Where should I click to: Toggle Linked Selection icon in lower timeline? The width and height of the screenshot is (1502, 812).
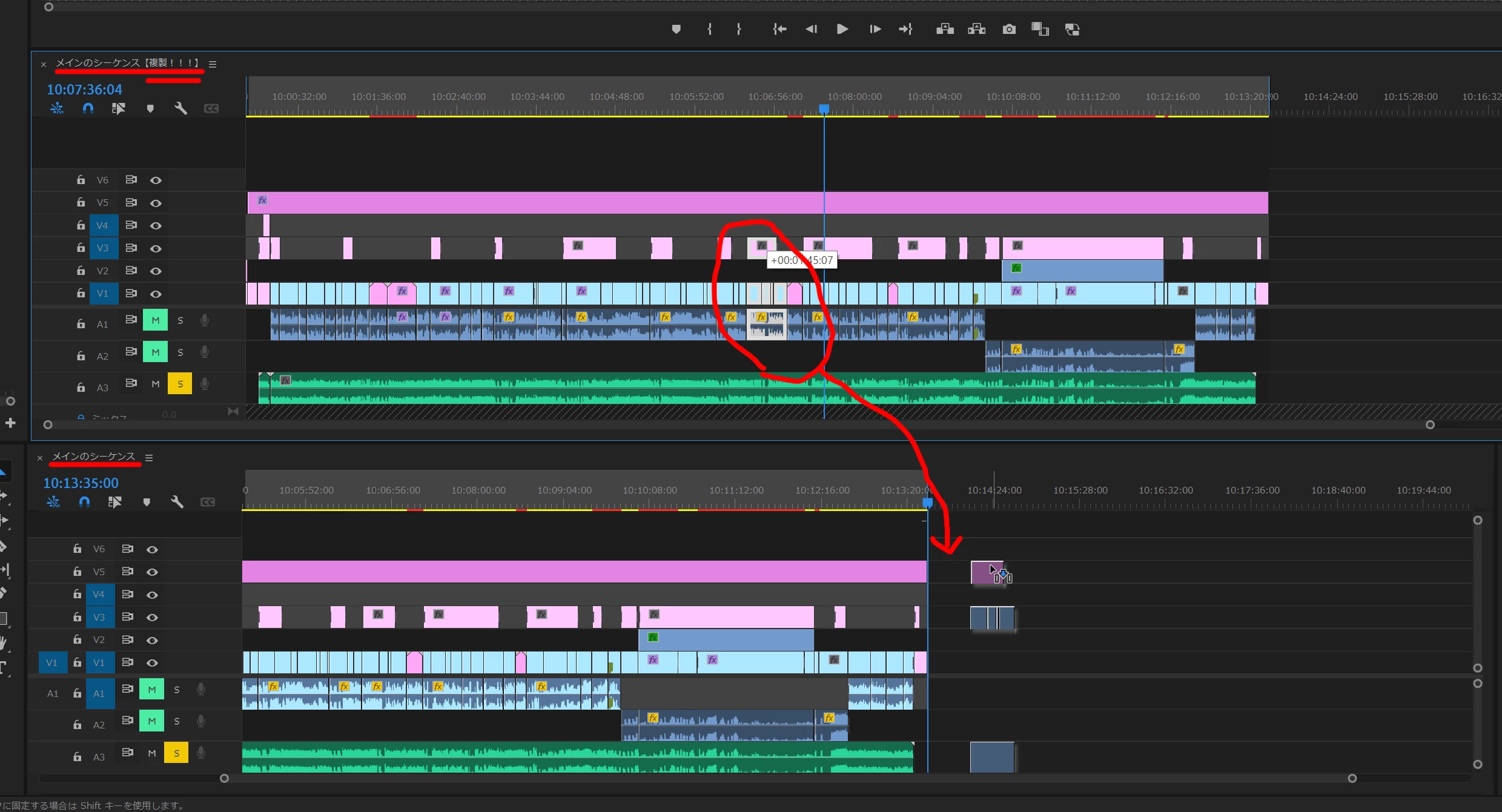pos(114,502)
